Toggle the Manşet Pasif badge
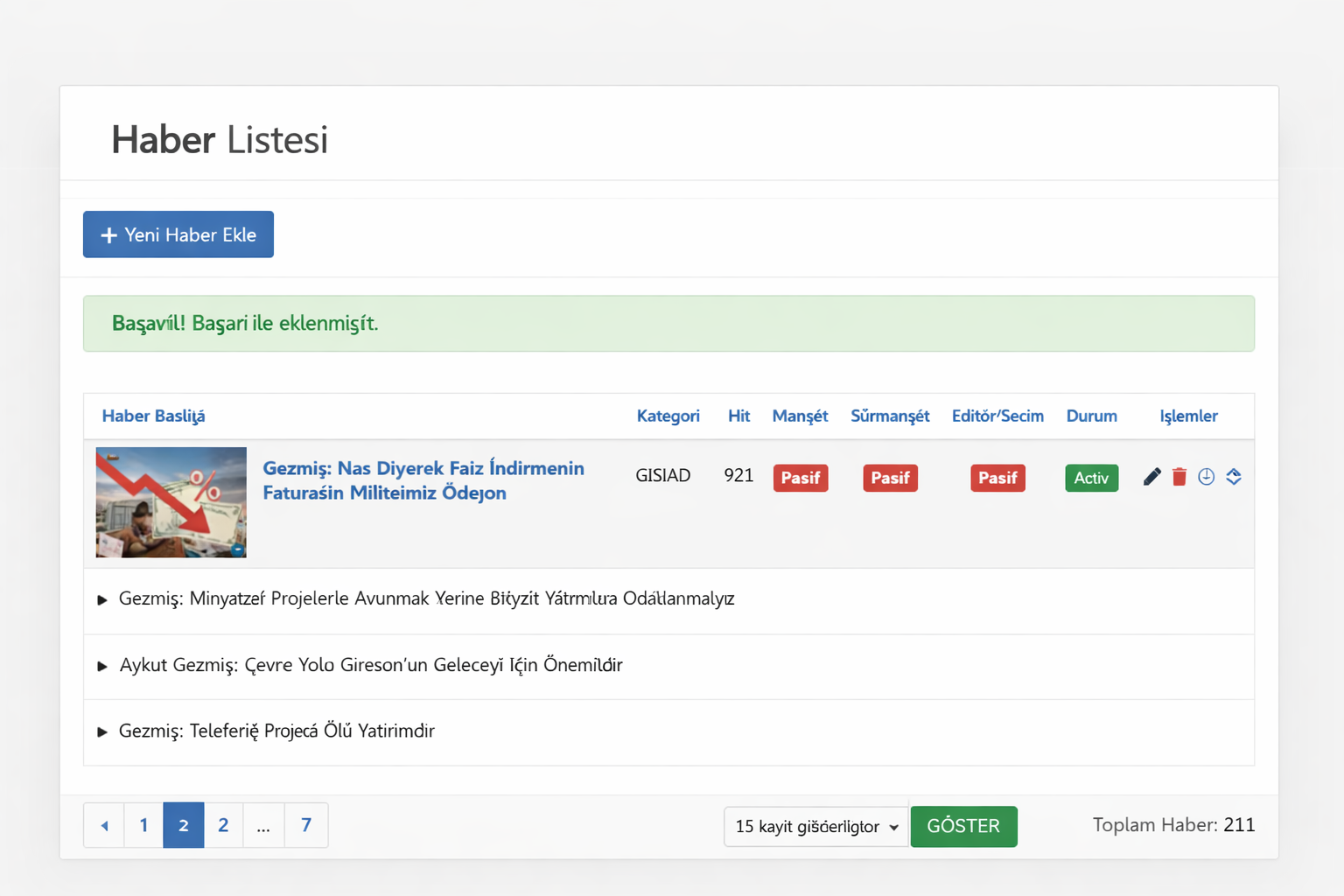 coord(800,478)
